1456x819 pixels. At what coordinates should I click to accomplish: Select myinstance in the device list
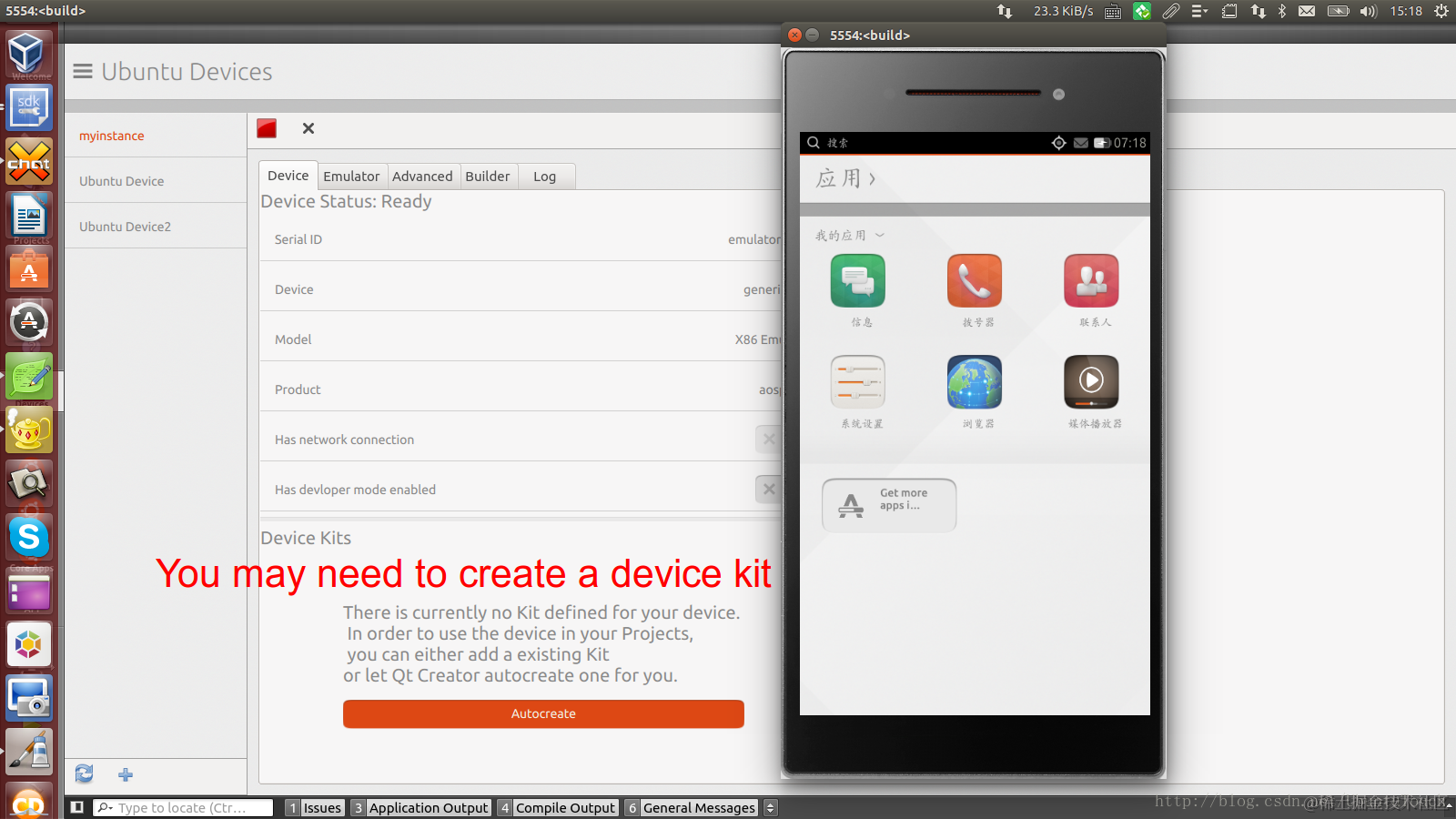point(156,136)
